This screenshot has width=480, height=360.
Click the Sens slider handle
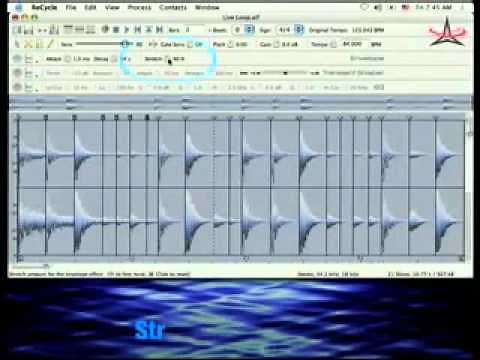[x=125, y=44]
